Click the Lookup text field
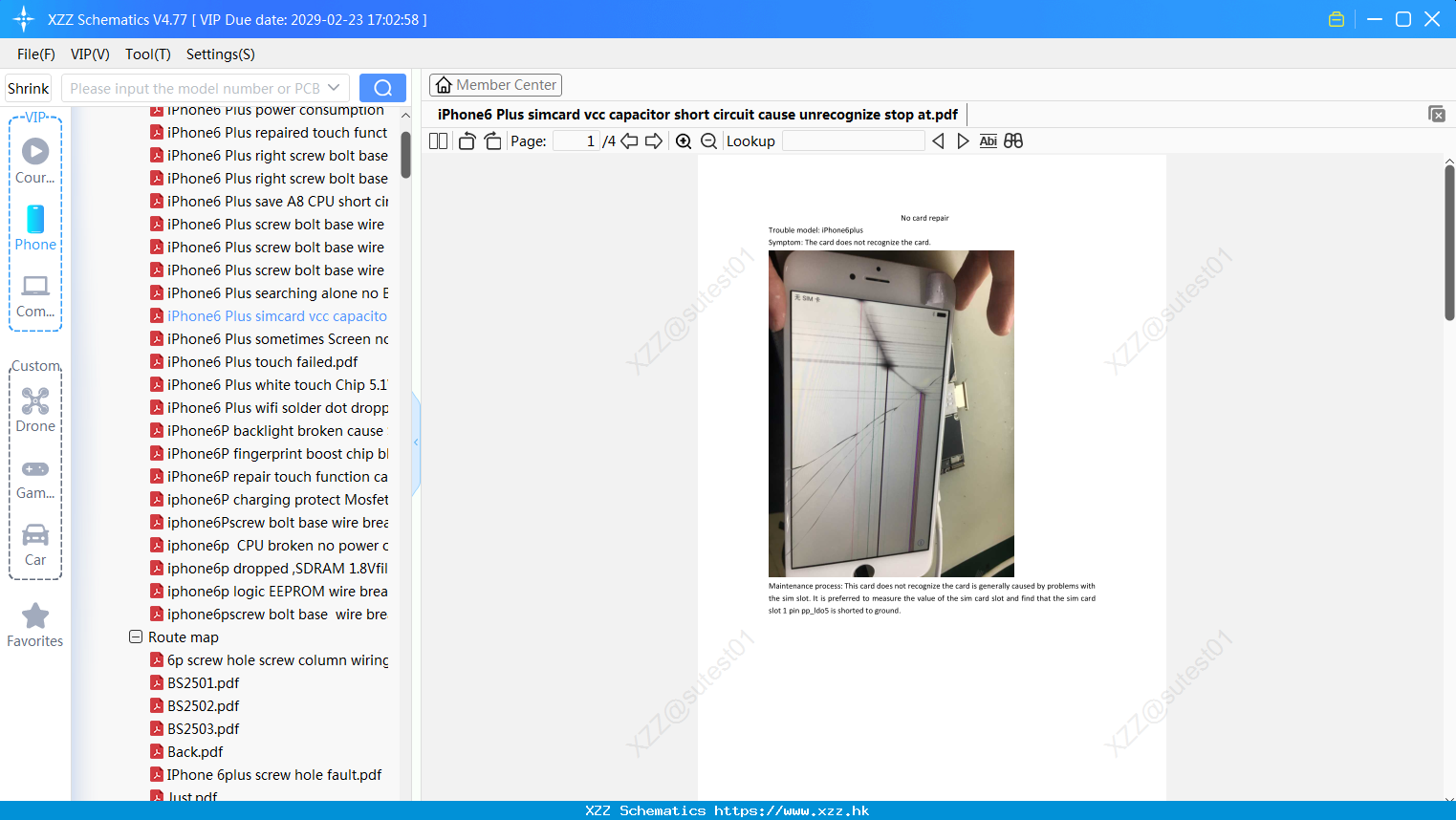The height and width of the screenshot is (820, 1456). point(853,140)
